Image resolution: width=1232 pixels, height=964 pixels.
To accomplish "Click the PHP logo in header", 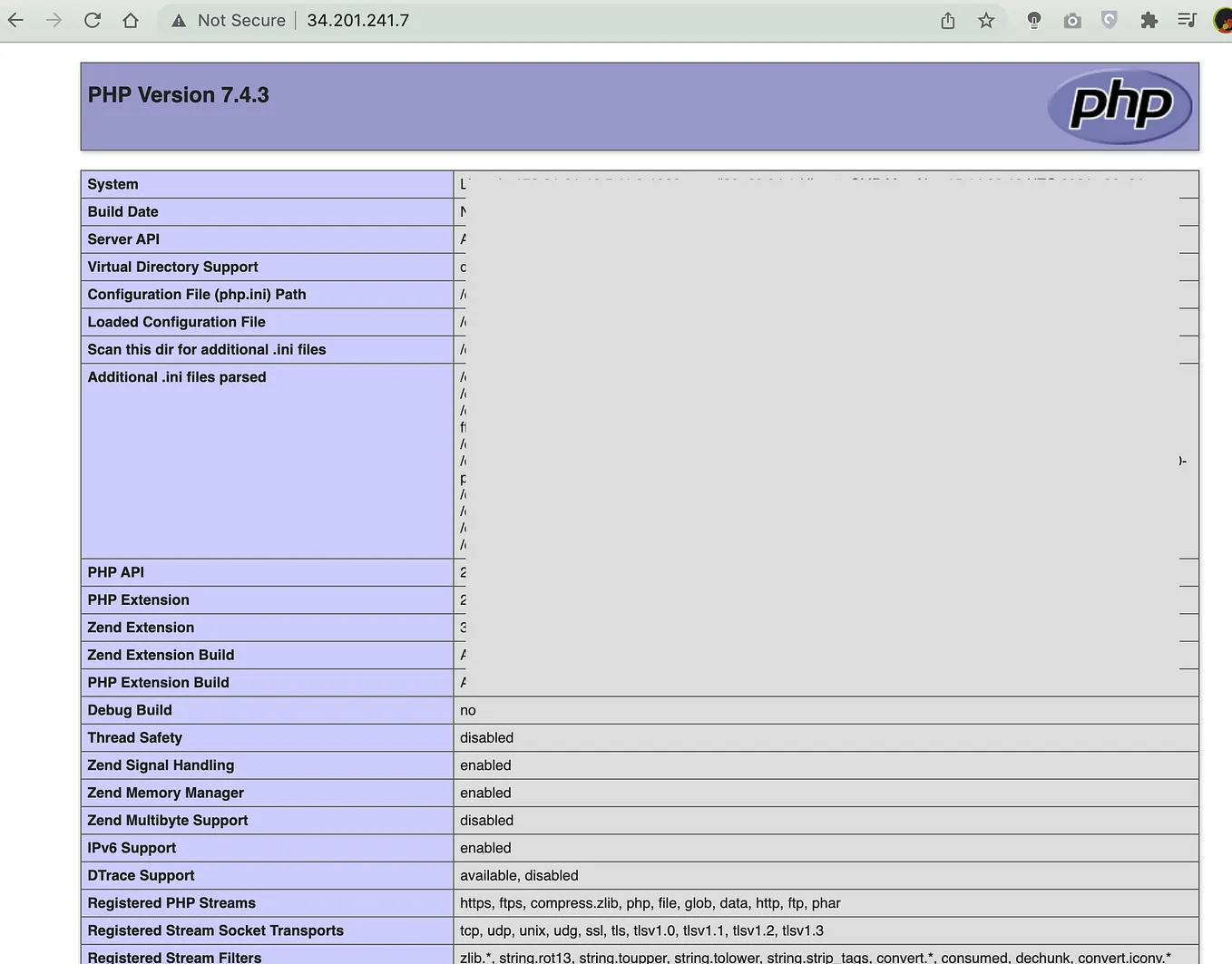I will click(x=1120, y=106).
